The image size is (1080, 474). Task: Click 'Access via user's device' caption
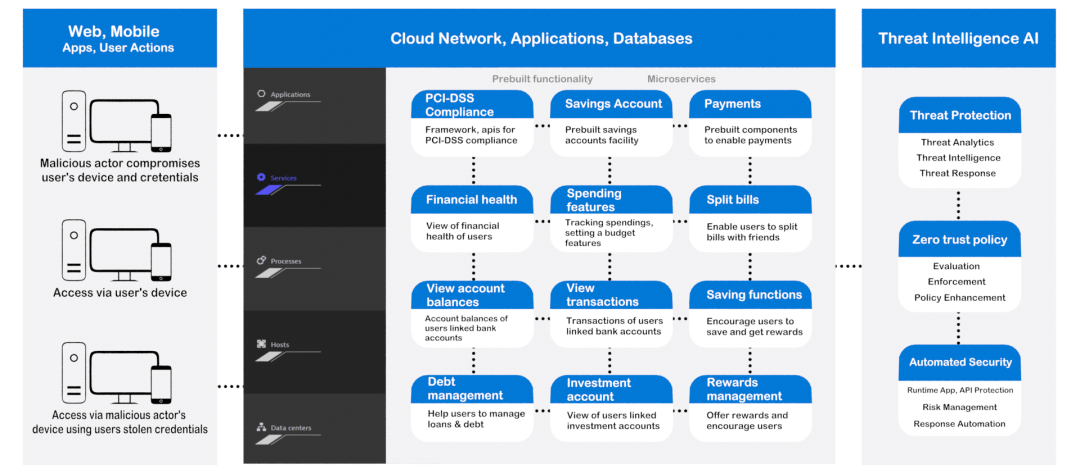[x=120, y=292]
